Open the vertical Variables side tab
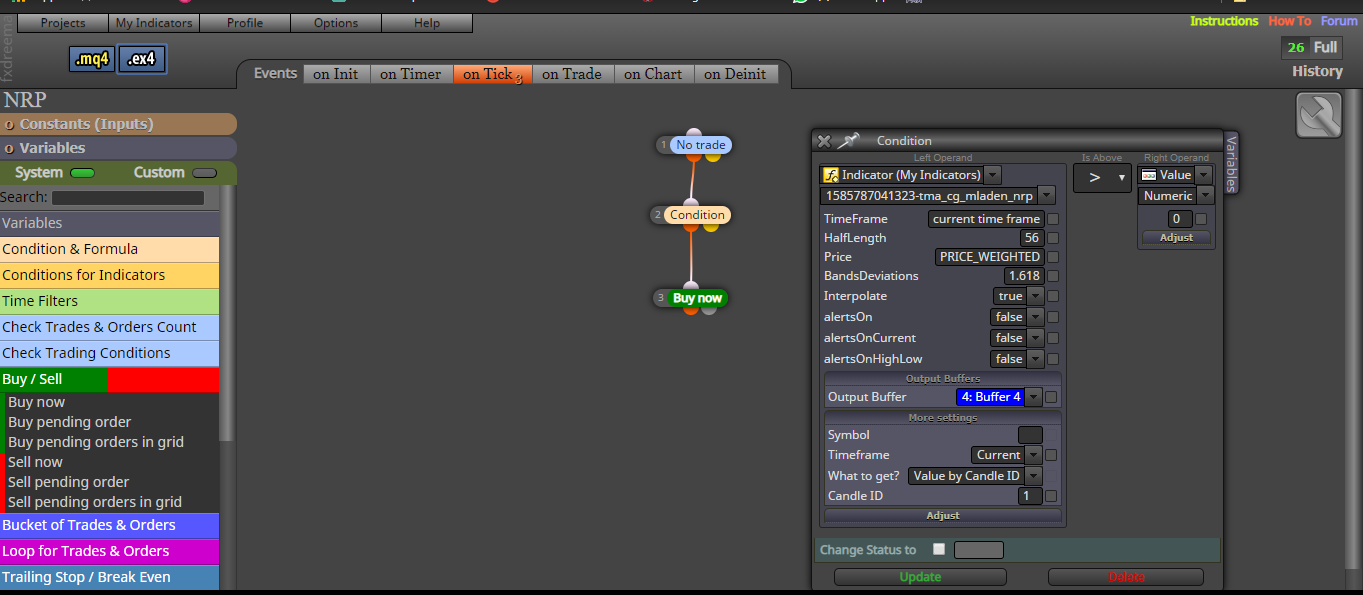This screenshot has height=595, width=1363. point(1231,162)
